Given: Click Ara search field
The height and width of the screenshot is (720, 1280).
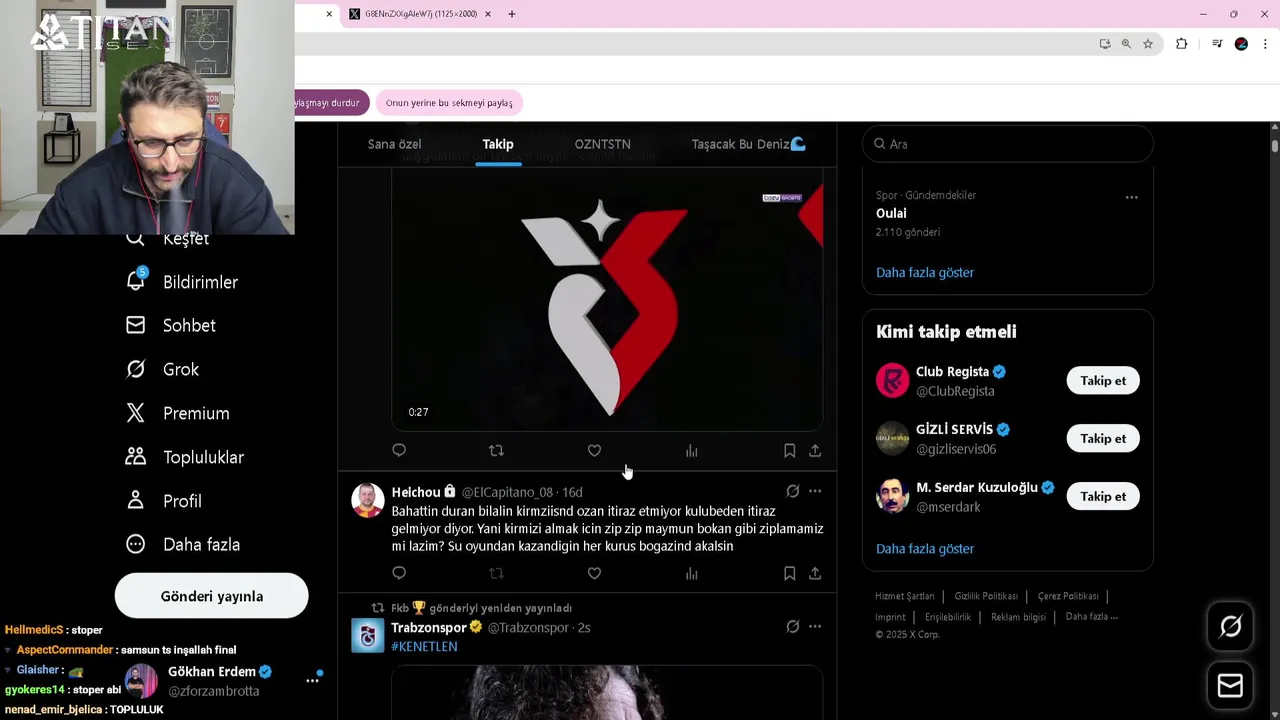Looking at the screenshot, I should (x=1007, y=144).
